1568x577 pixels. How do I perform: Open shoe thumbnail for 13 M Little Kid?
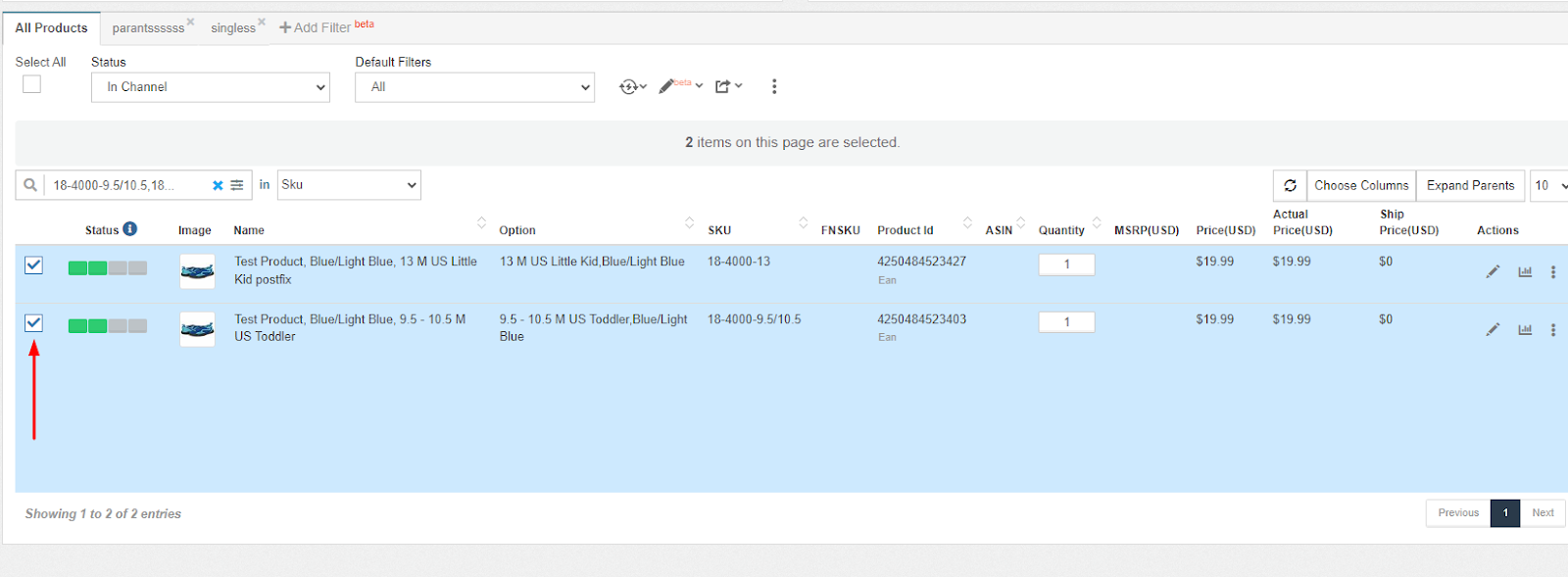coord(197,271)
